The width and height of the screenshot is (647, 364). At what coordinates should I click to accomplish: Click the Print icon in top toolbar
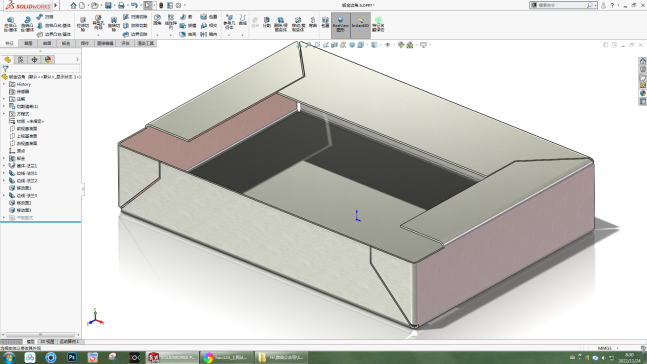[x=121, y=5]
